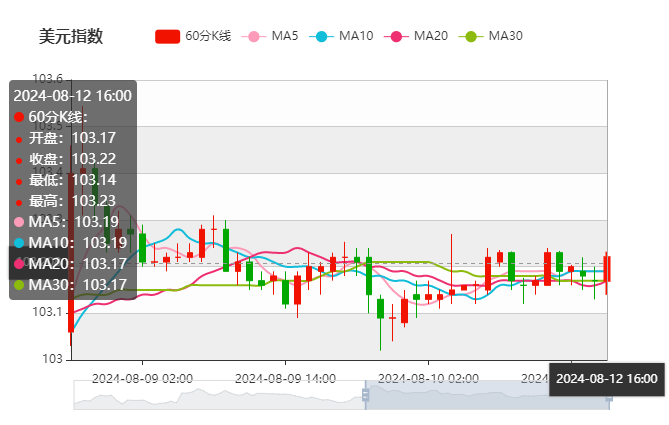Toggle the MA20 legend series
This screenshot has height=425, width=669.
click(416, 36)
